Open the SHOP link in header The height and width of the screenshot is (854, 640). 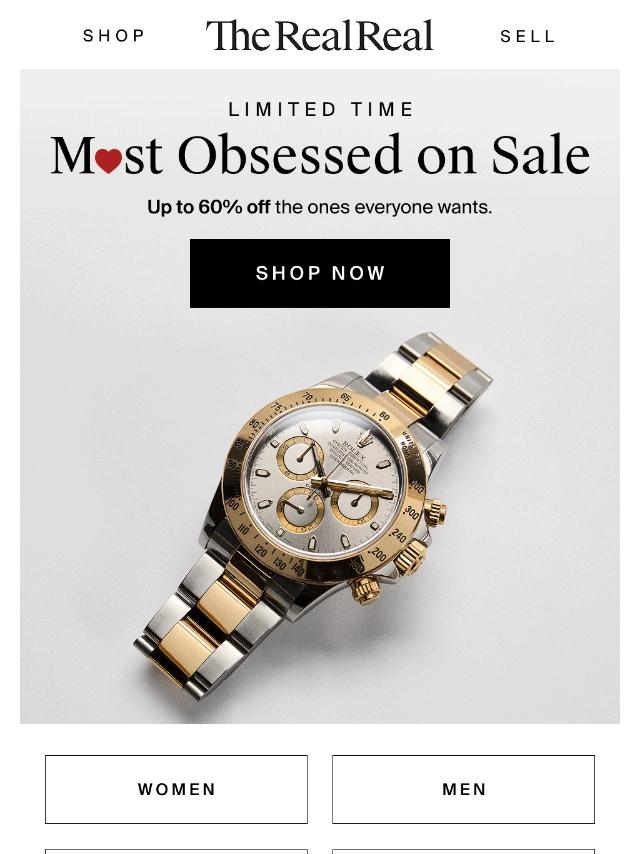click(x=114, y=36)
